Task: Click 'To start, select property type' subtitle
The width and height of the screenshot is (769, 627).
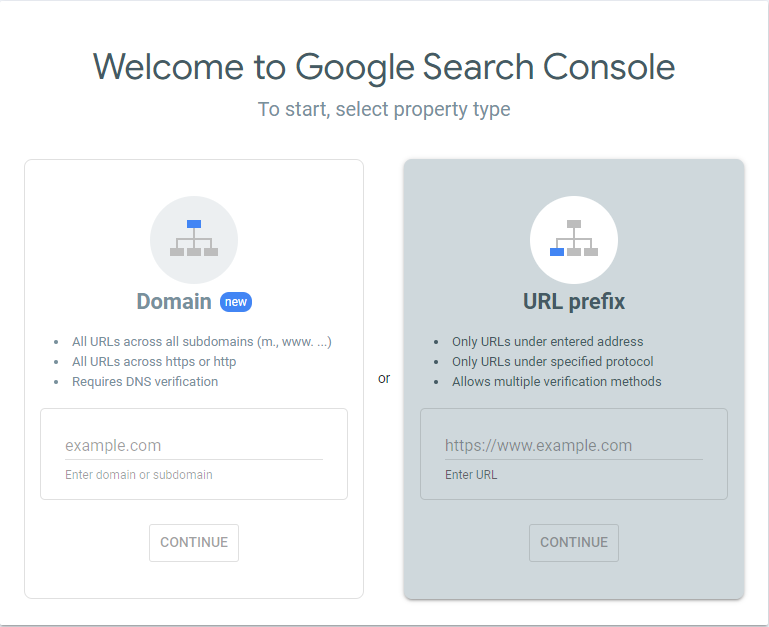Action: tap(384, 109)
